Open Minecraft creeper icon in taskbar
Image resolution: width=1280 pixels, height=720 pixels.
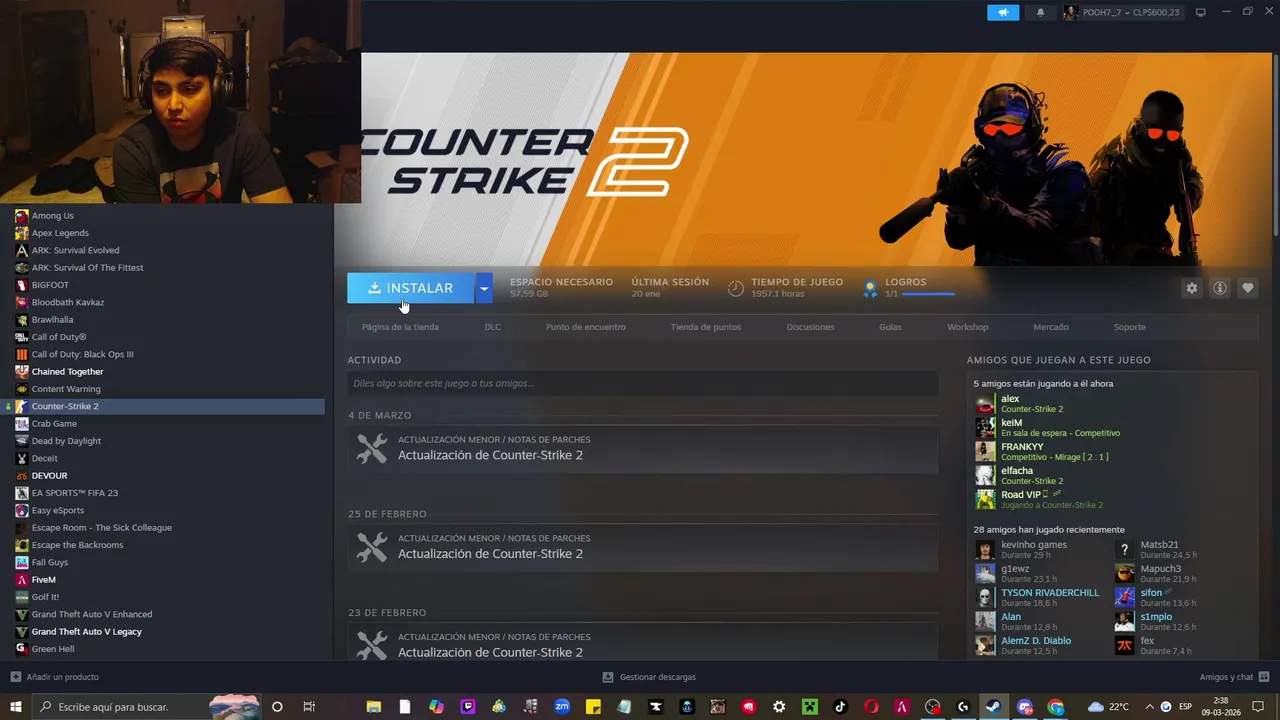coord(809,707)
